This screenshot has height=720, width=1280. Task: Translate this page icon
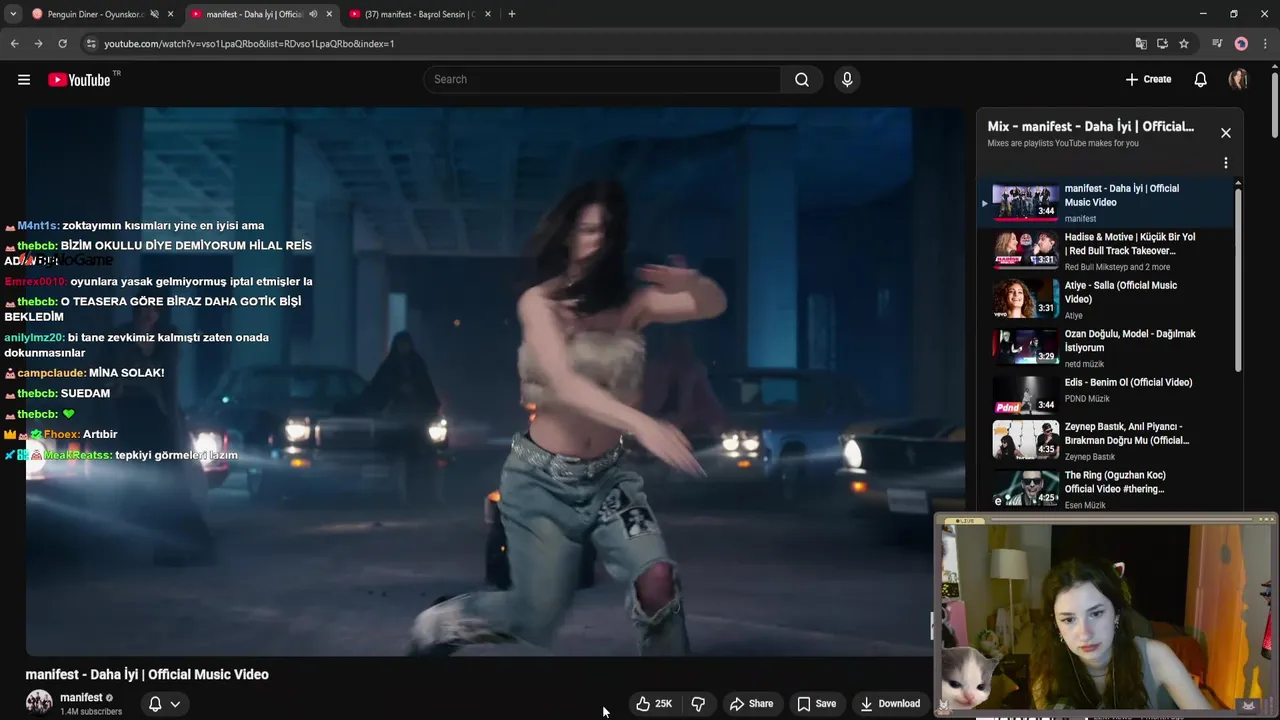click(1141, 44)
